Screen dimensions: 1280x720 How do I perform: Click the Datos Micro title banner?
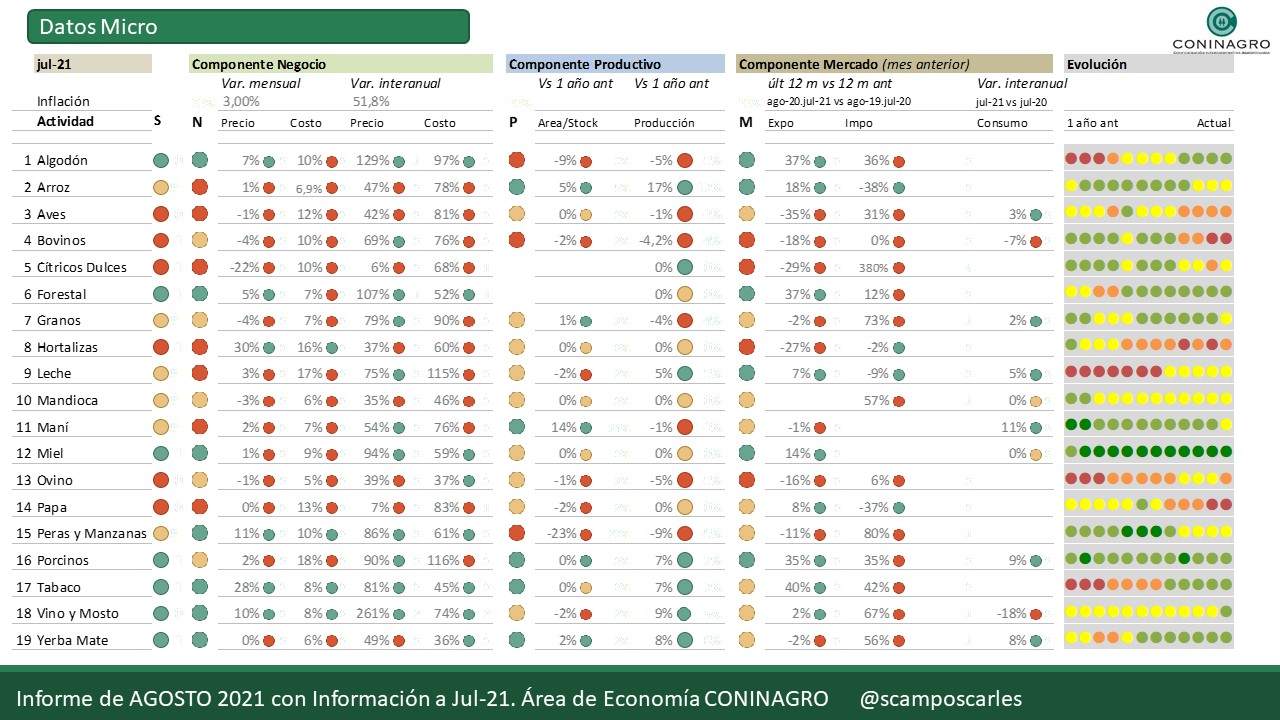(x=248, y=27)
